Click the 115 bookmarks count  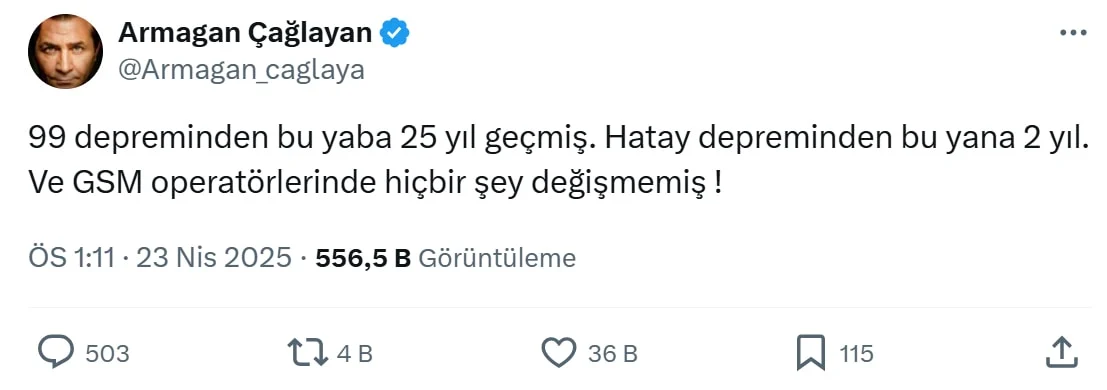coord(856,353)
